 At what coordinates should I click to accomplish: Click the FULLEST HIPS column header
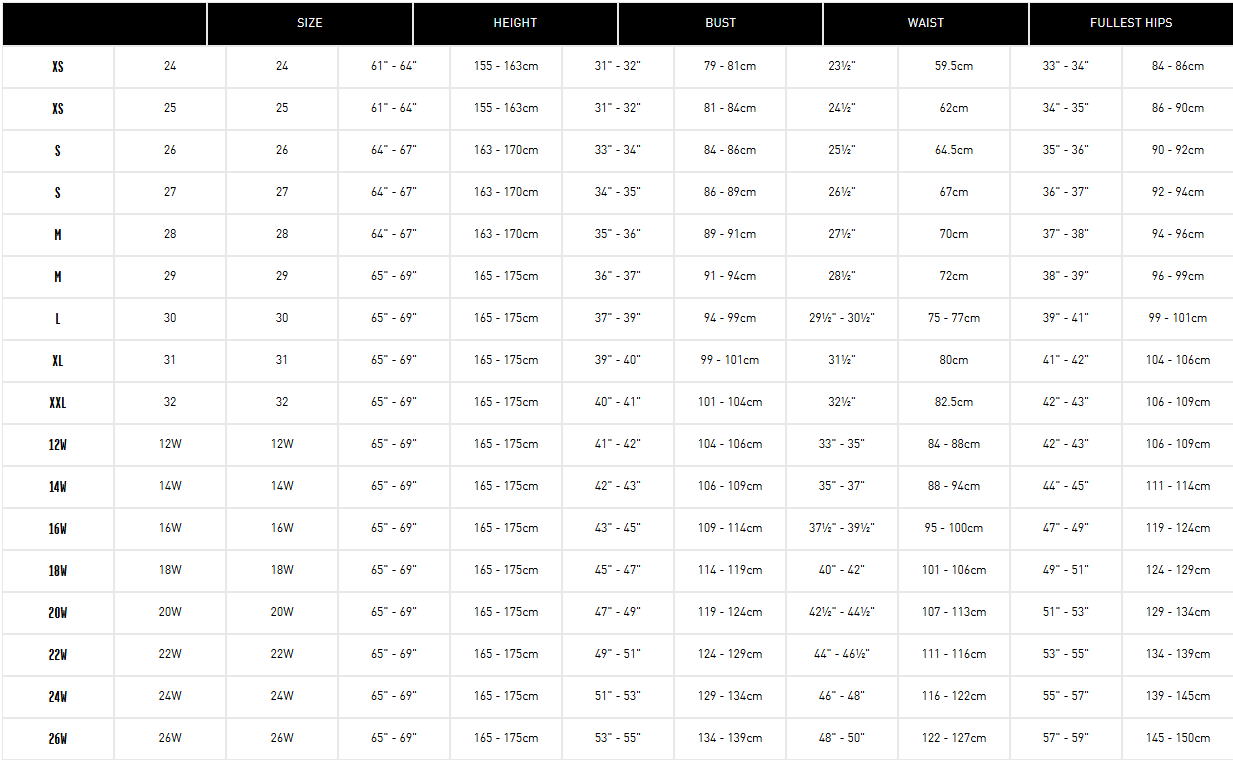pos(1131,23)
